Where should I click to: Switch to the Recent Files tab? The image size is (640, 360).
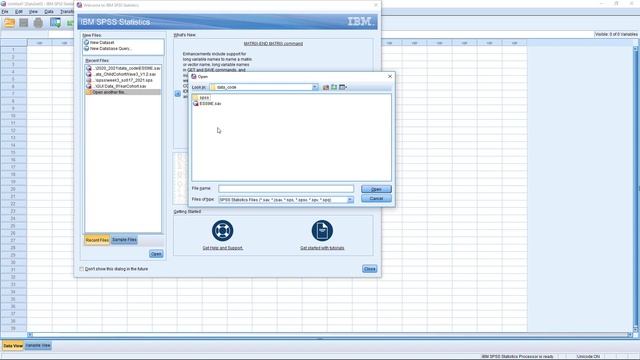pyautogui.click(x=97, y=240)
